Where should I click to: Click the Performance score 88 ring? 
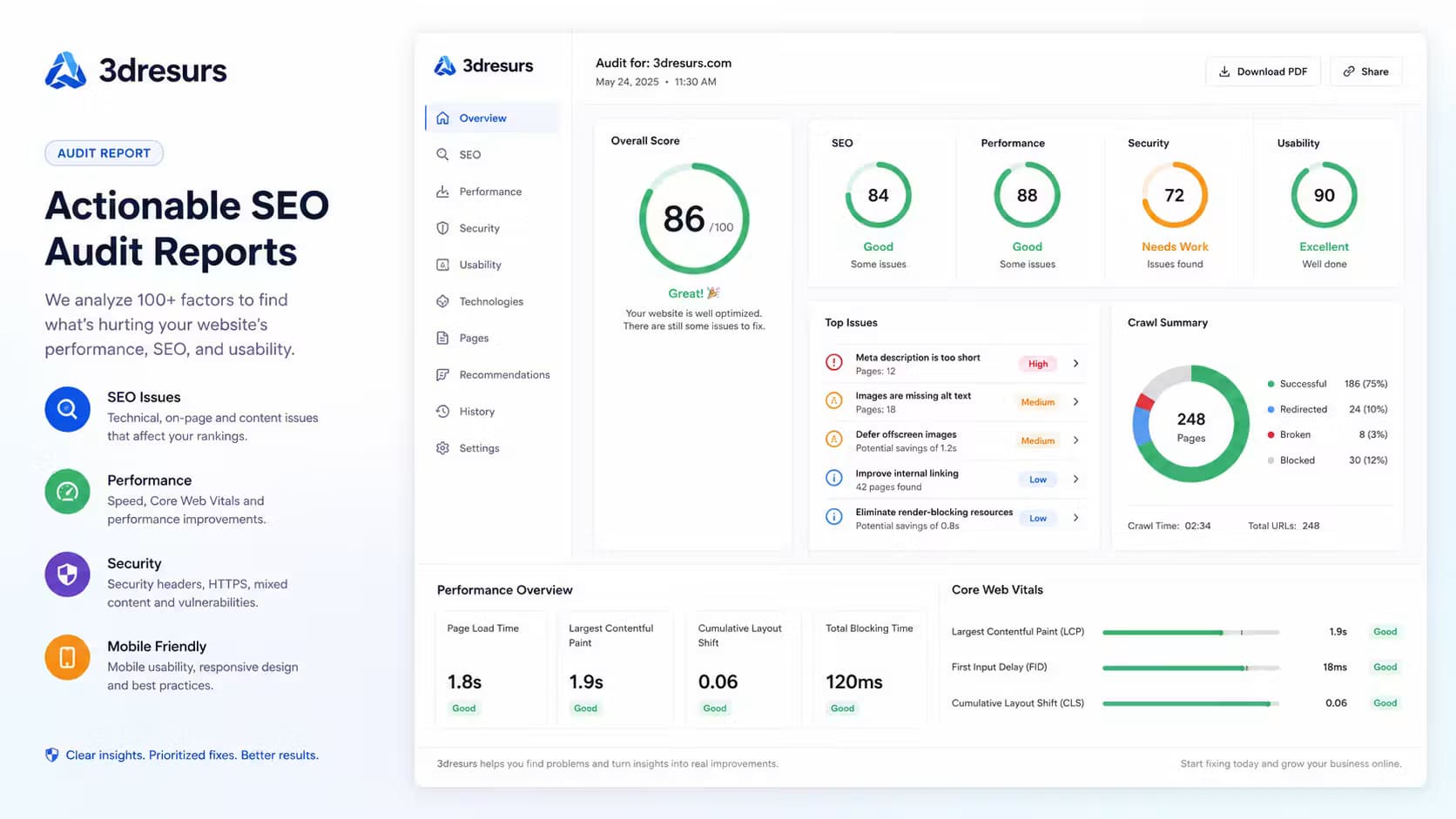click(1027, 195)
